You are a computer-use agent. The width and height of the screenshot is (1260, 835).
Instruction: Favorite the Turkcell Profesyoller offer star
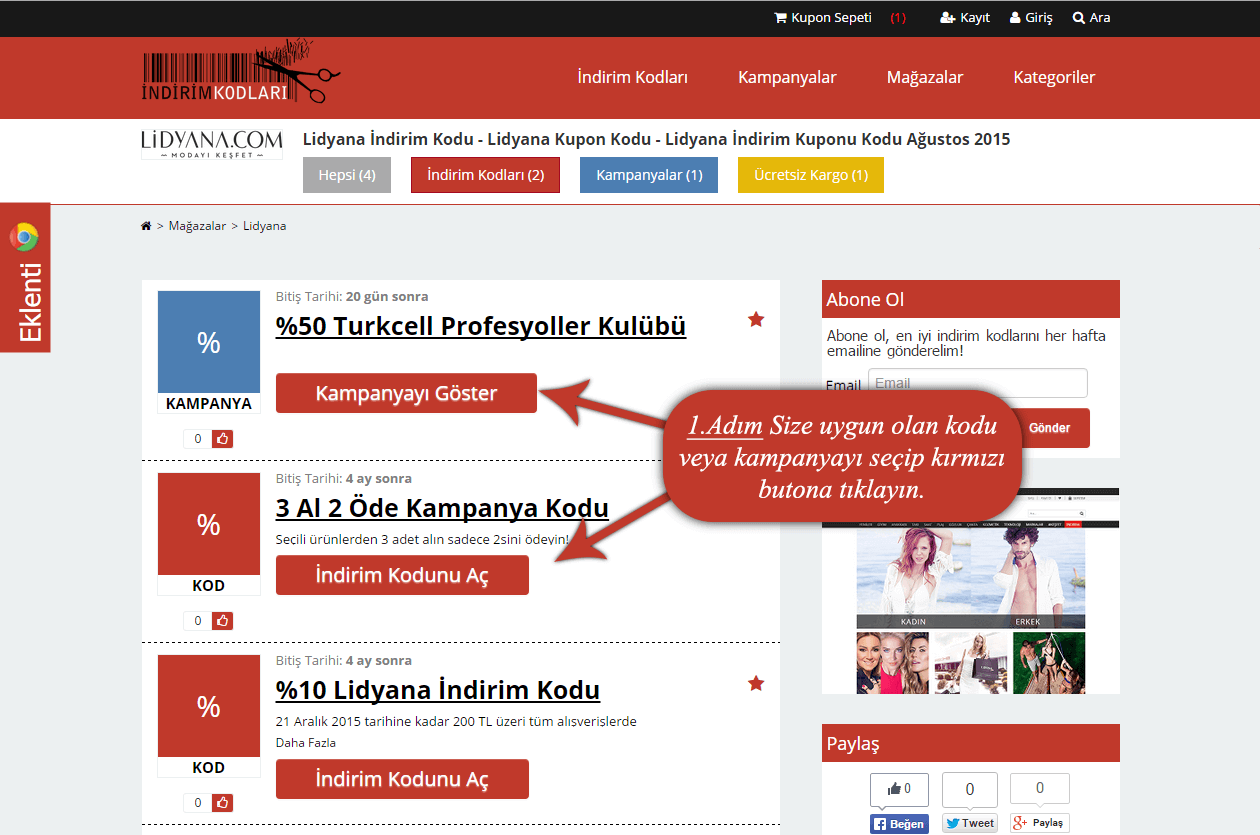pyautogui.click(x=756, y=319)
